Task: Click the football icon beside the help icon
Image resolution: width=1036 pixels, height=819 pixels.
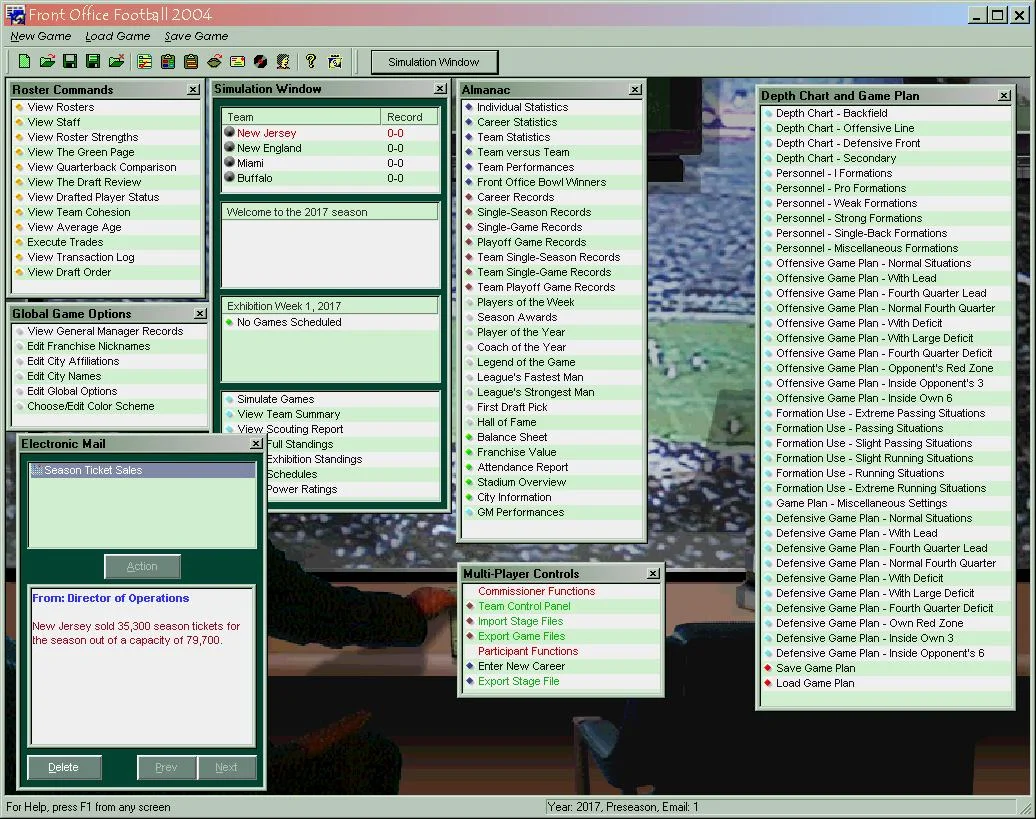Action: click(x=259, y=61)
